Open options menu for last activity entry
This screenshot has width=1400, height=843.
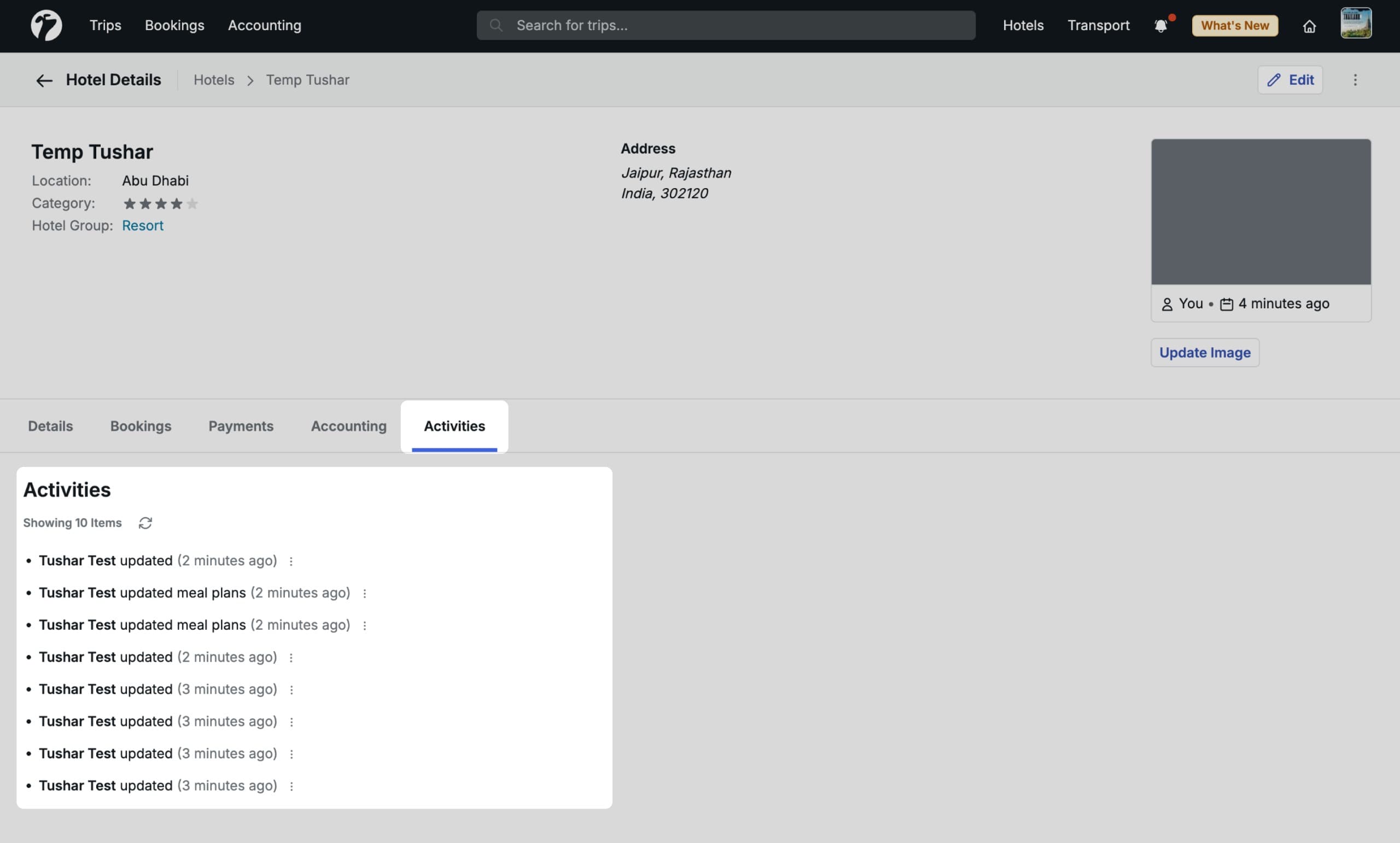[x=291, y=786]
